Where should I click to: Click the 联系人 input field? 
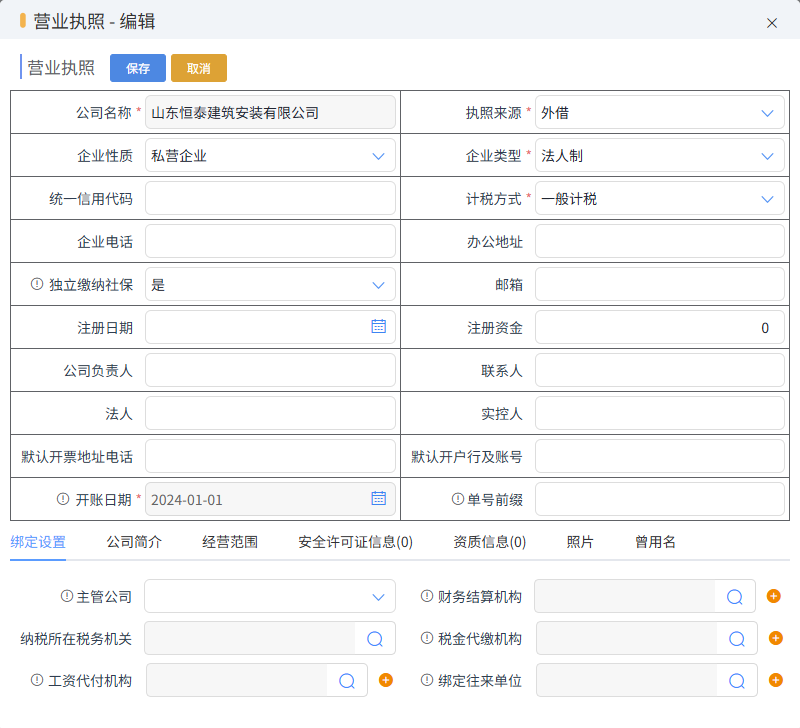tap(659, 370)
